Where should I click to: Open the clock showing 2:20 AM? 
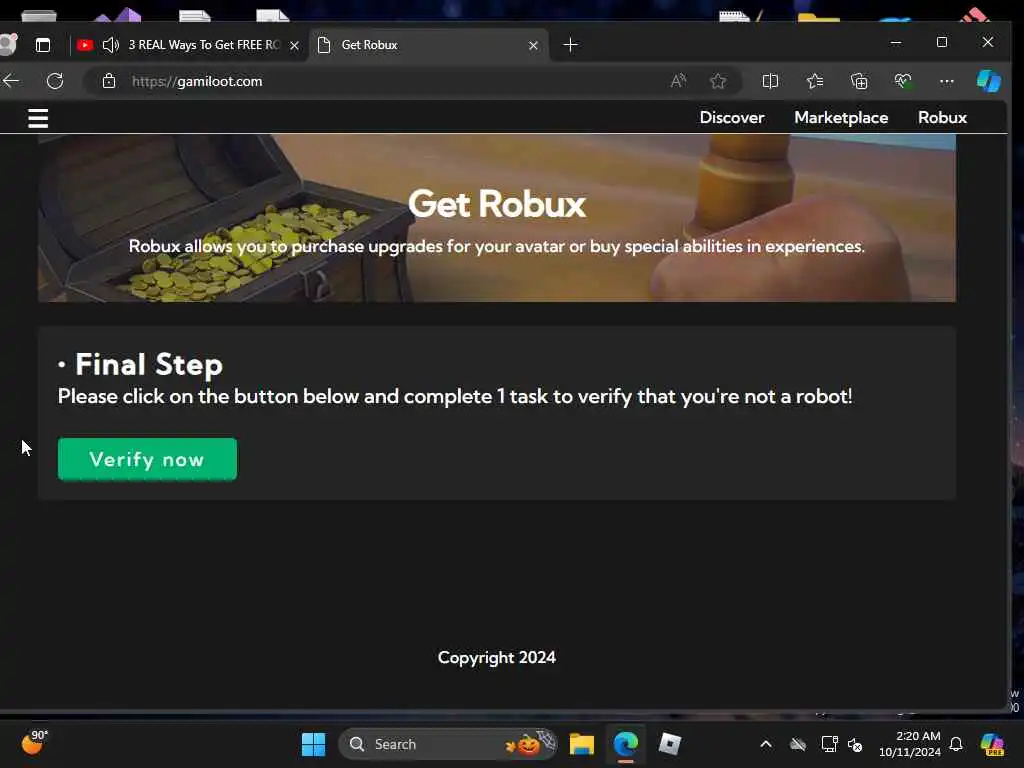coord(909,744)
